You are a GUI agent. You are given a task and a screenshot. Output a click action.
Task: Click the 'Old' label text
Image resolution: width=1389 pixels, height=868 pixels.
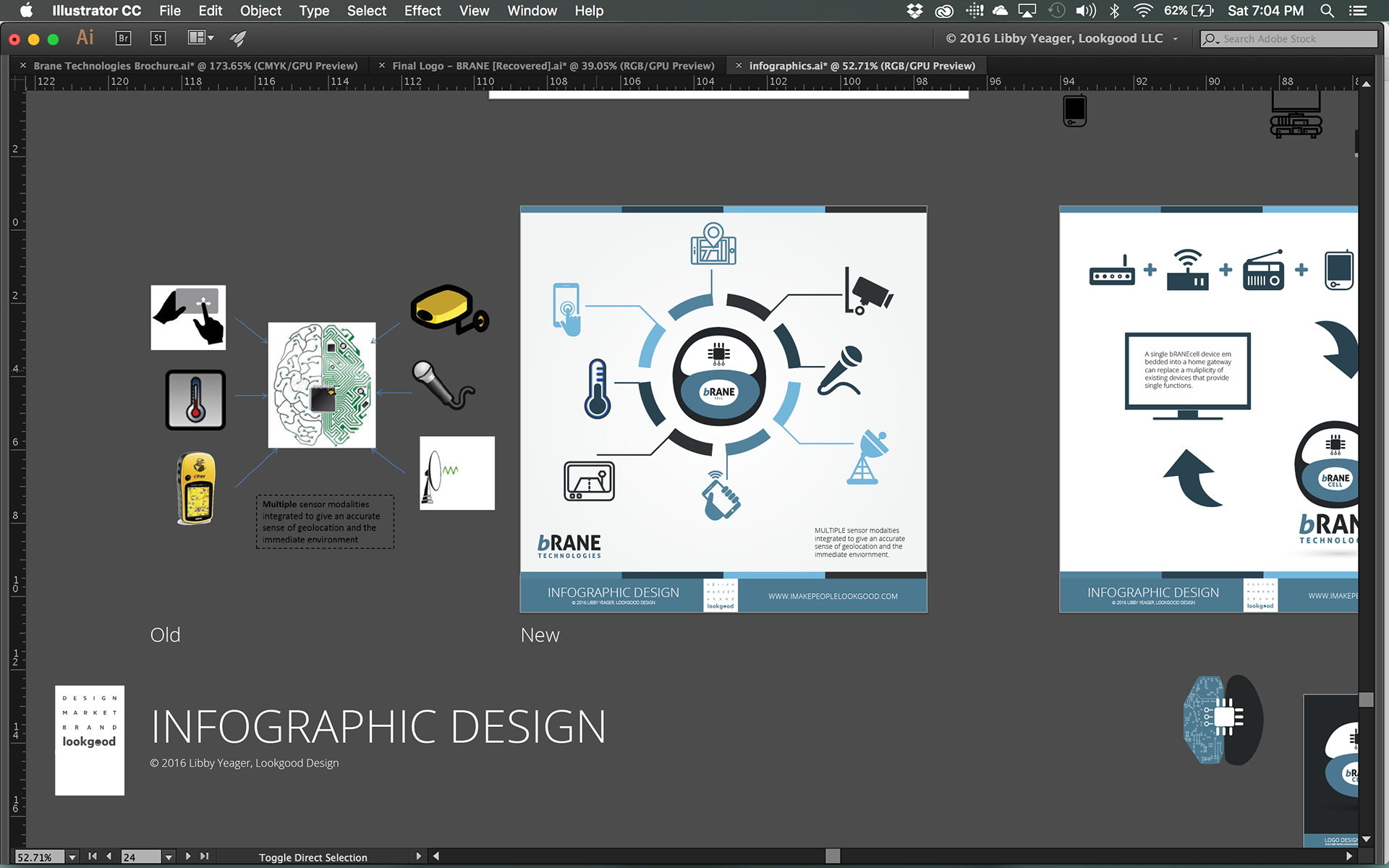coord(165,635)
